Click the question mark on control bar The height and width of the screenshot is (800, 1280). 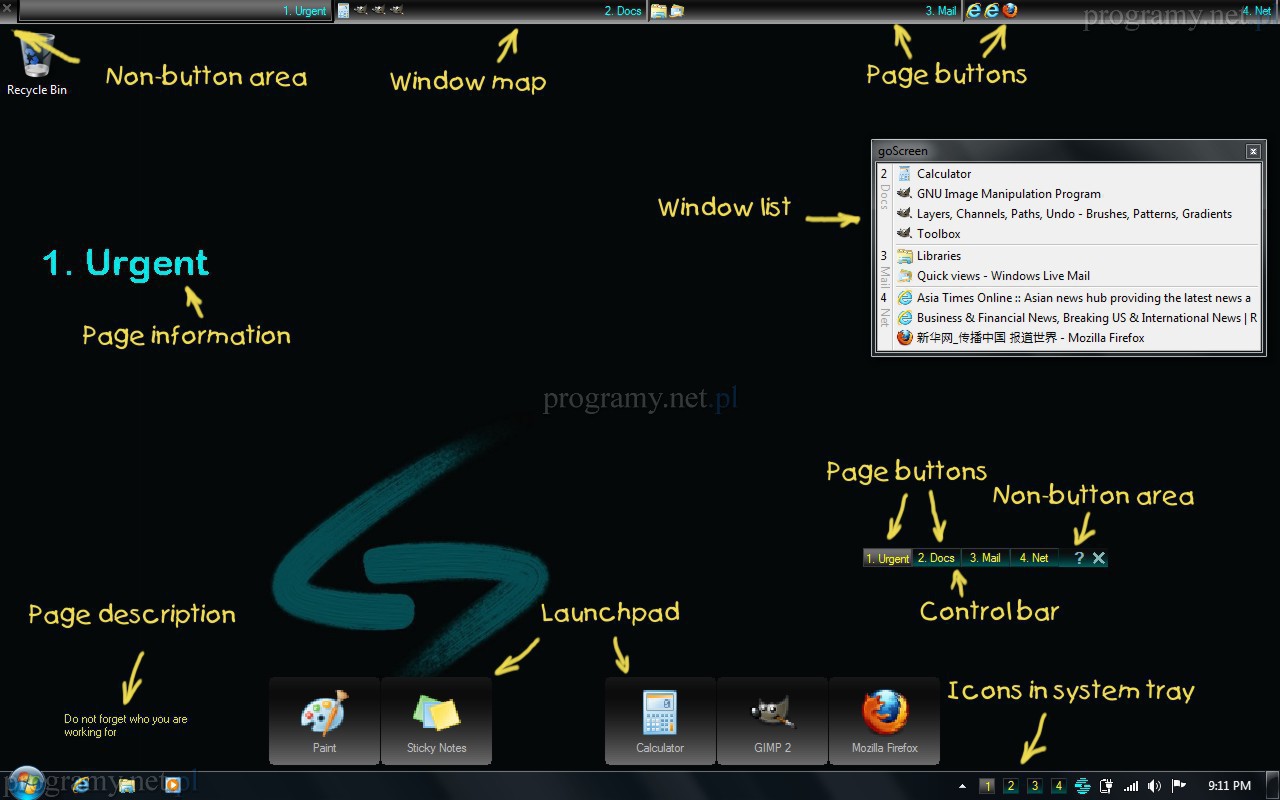point(1079,558)
